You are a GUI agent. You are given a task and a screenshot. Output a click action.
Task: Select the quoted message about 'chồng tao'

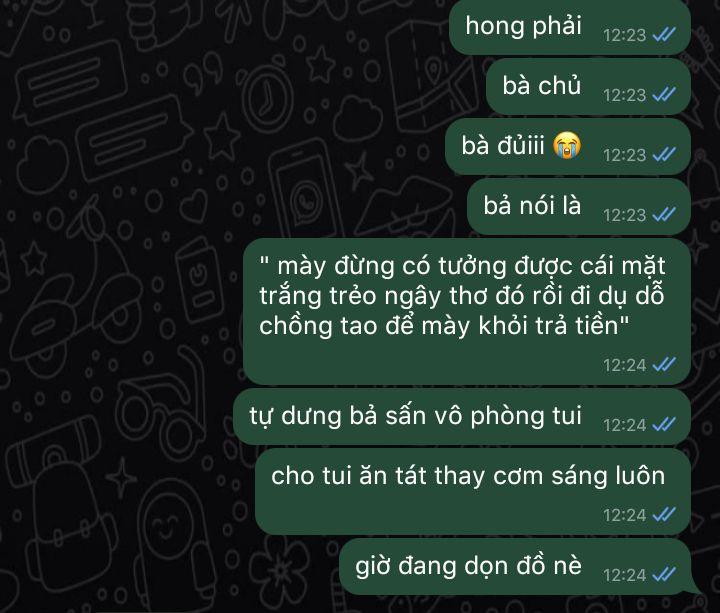[467, 311]
